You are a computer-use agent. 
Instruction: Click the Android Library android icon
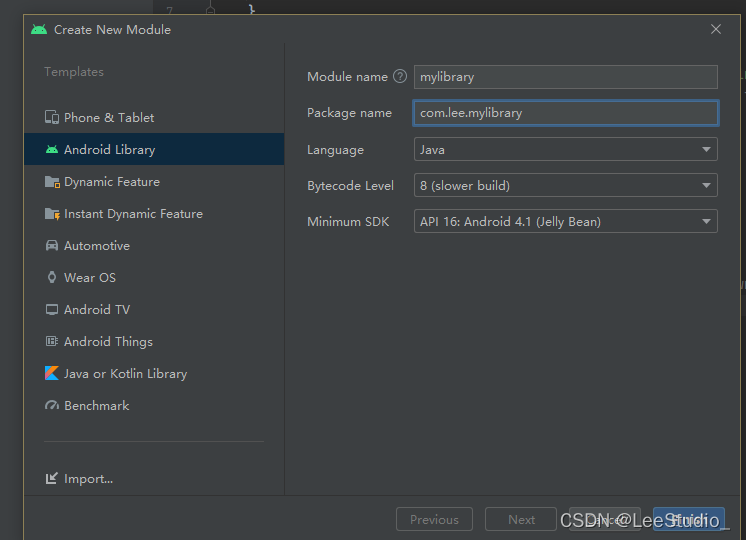[52, 149]
